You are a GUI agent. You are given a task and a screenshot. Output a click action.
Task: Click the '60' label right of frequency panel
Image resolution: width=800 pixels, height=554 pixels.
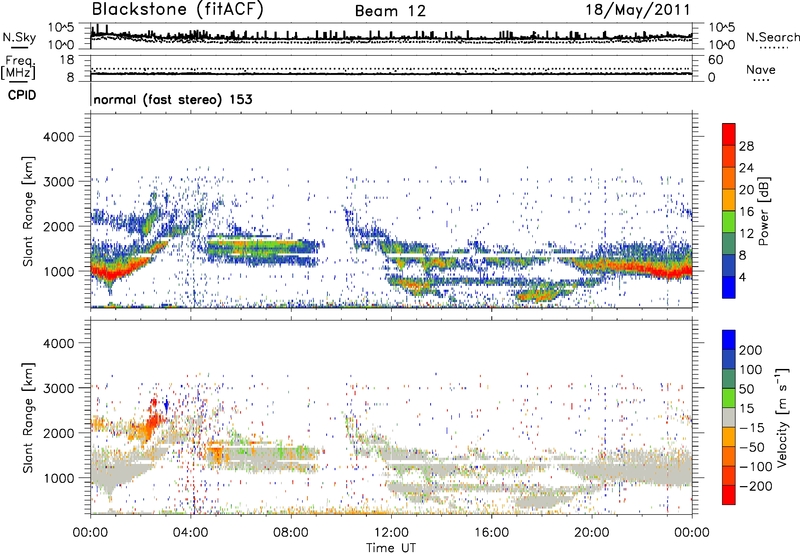pos(715,60)
